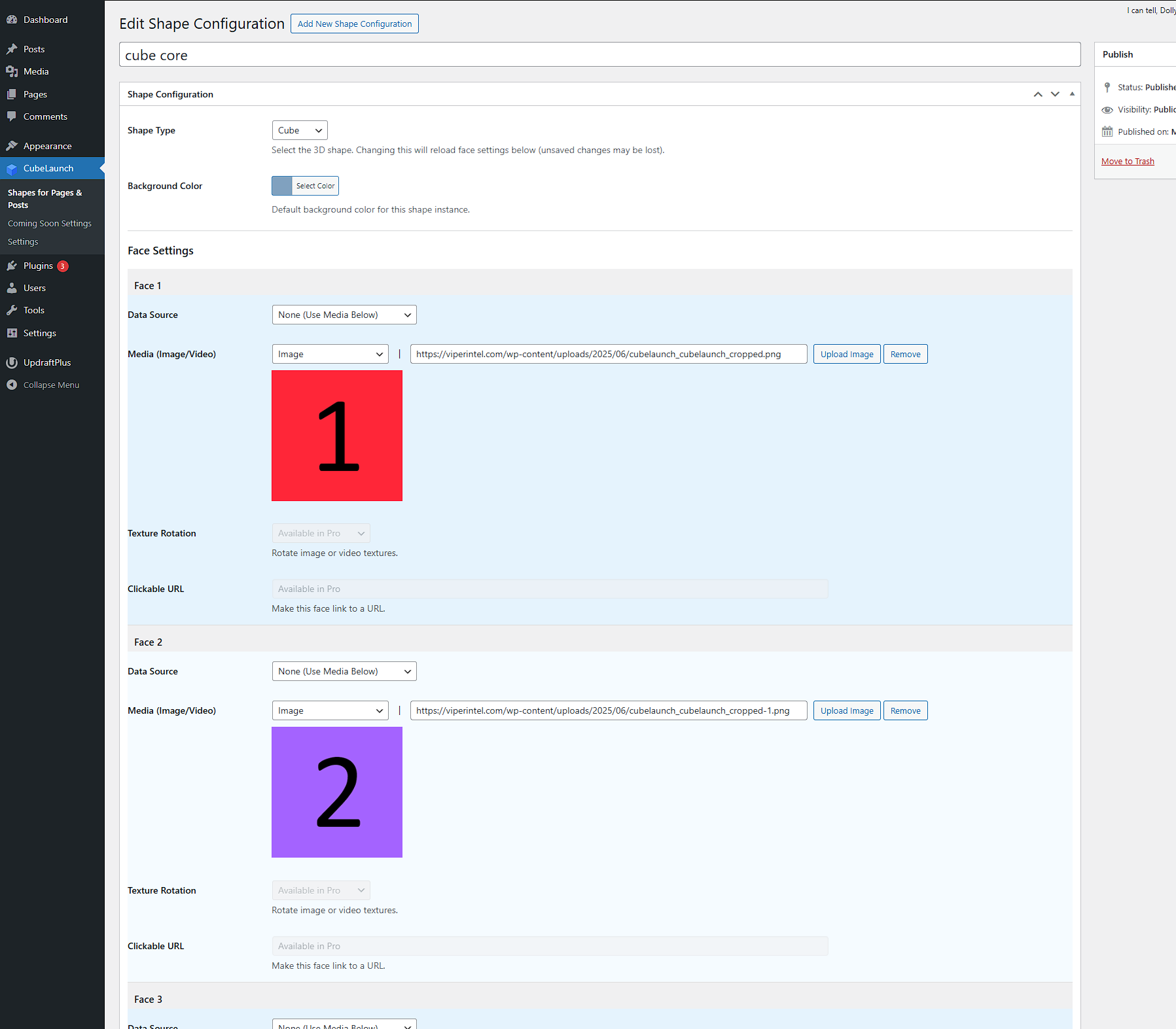The image size is (1176, 1029).
Task: Click the Posts pushpin icon
Action: [x=12, y=49]
